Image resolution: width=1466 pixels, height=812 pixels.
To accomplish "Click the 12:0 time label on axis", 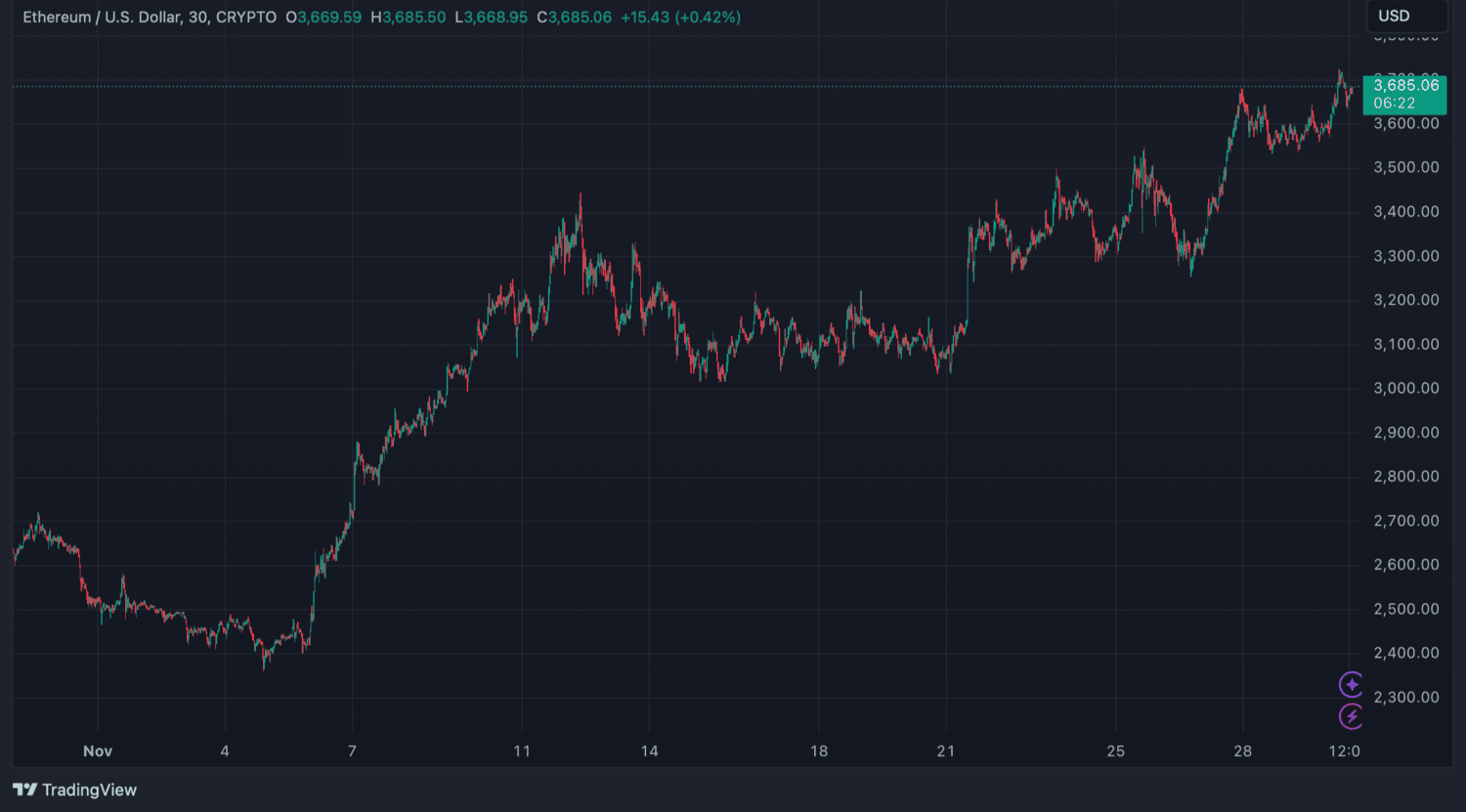I will tap(1345, 751).
